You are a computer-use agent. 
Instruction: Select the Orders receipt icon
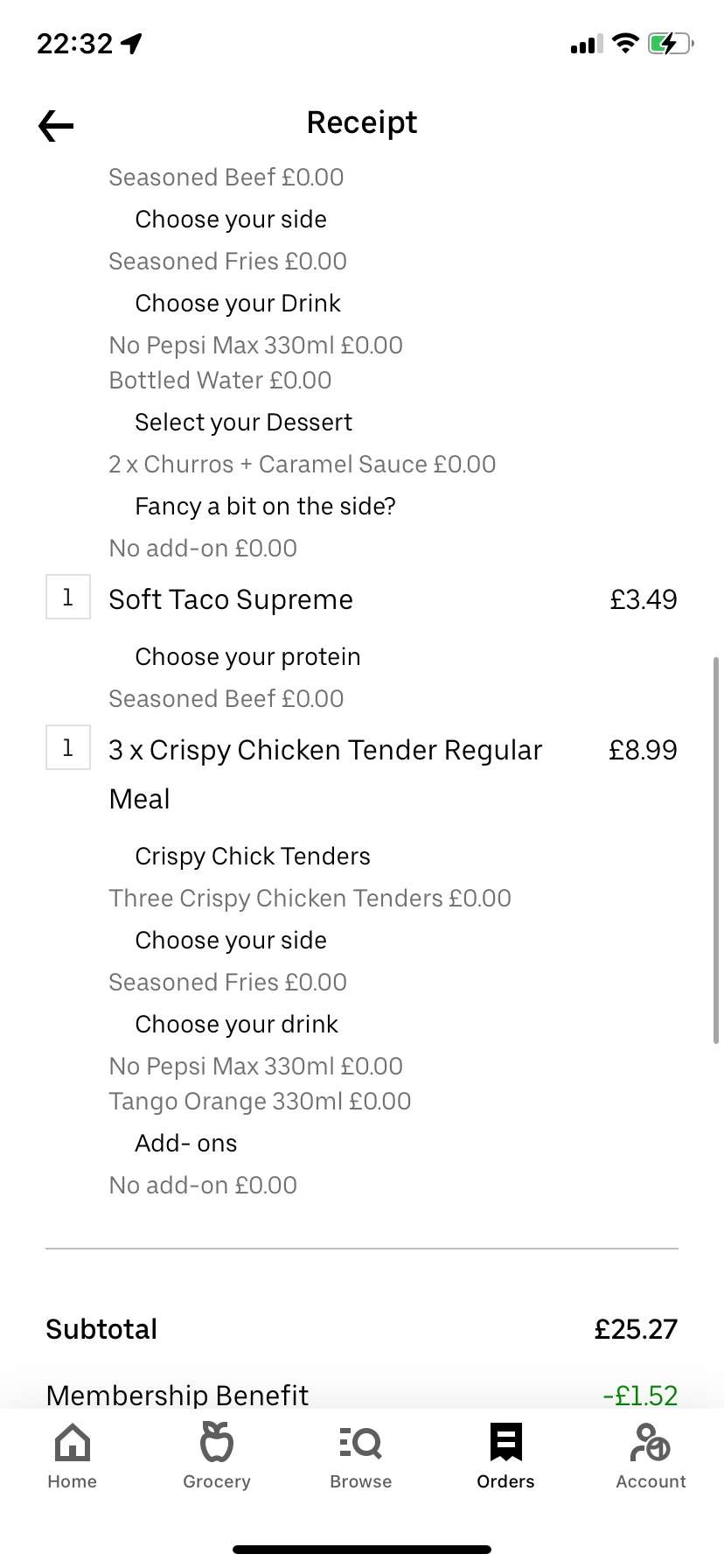(505, 1443)
